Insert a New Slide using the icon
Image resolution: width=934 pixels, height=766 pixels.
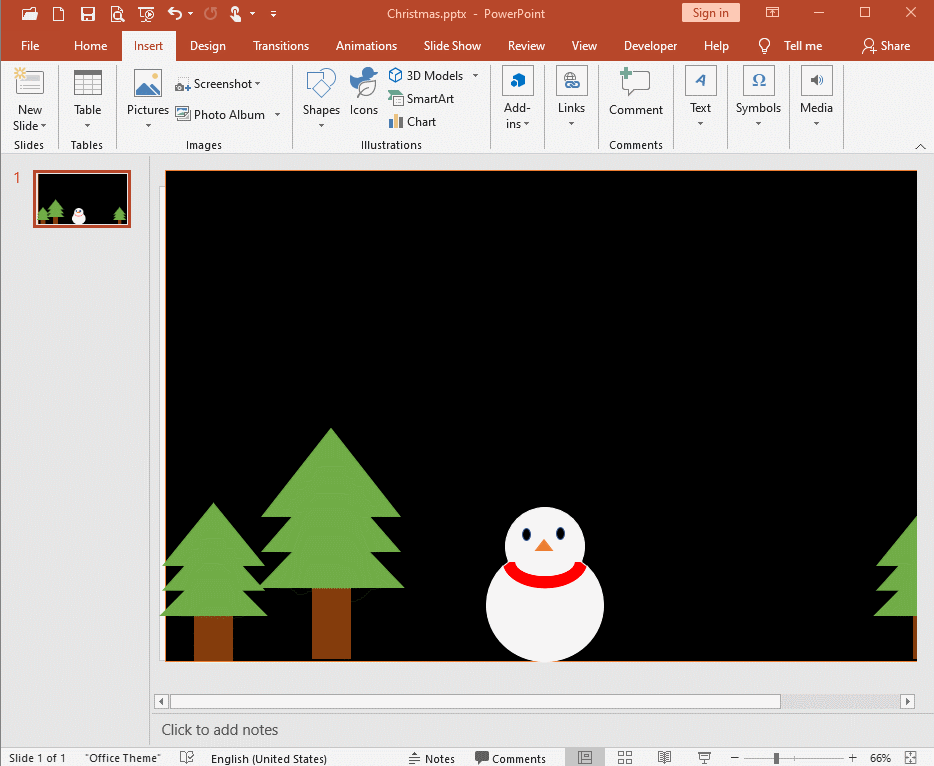(29, 82)
